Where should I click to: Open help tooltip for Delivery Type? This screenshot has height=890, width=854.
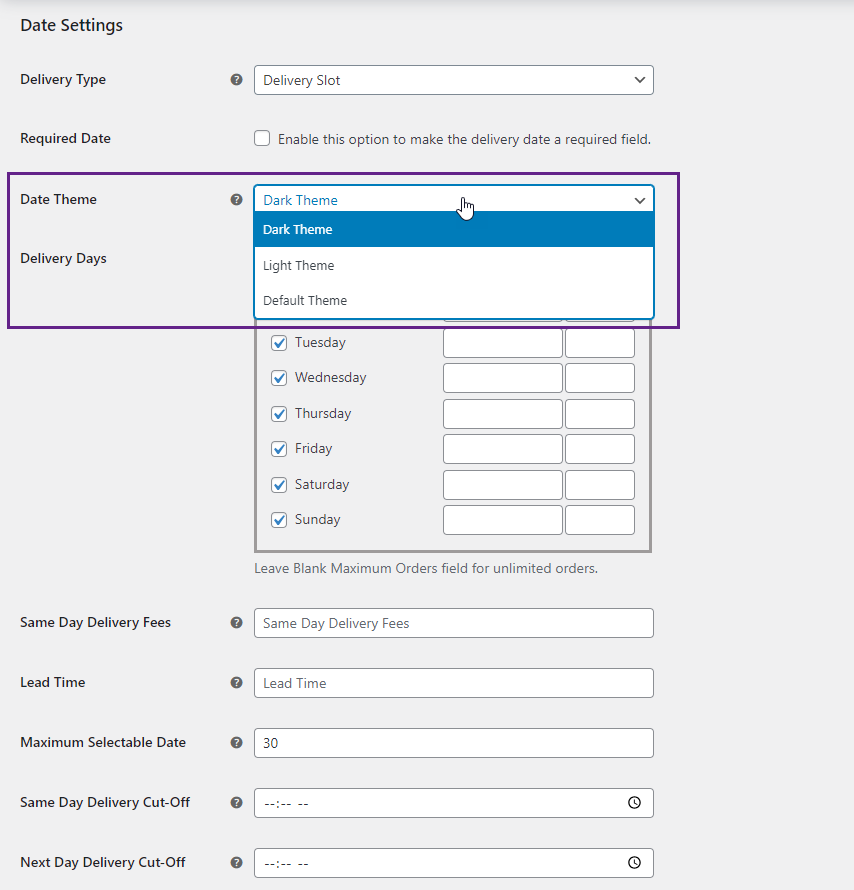[237, 79]
